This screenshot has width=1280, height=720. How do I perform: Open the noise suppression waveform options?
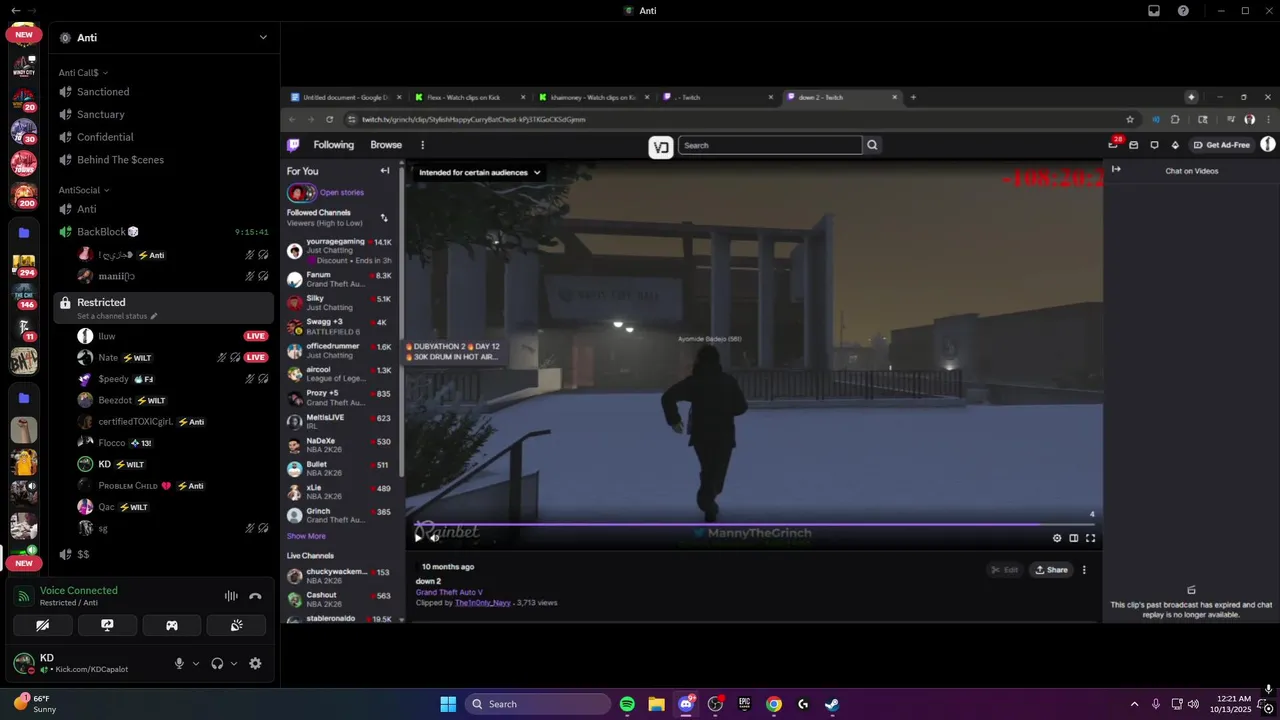click(231, 596)
